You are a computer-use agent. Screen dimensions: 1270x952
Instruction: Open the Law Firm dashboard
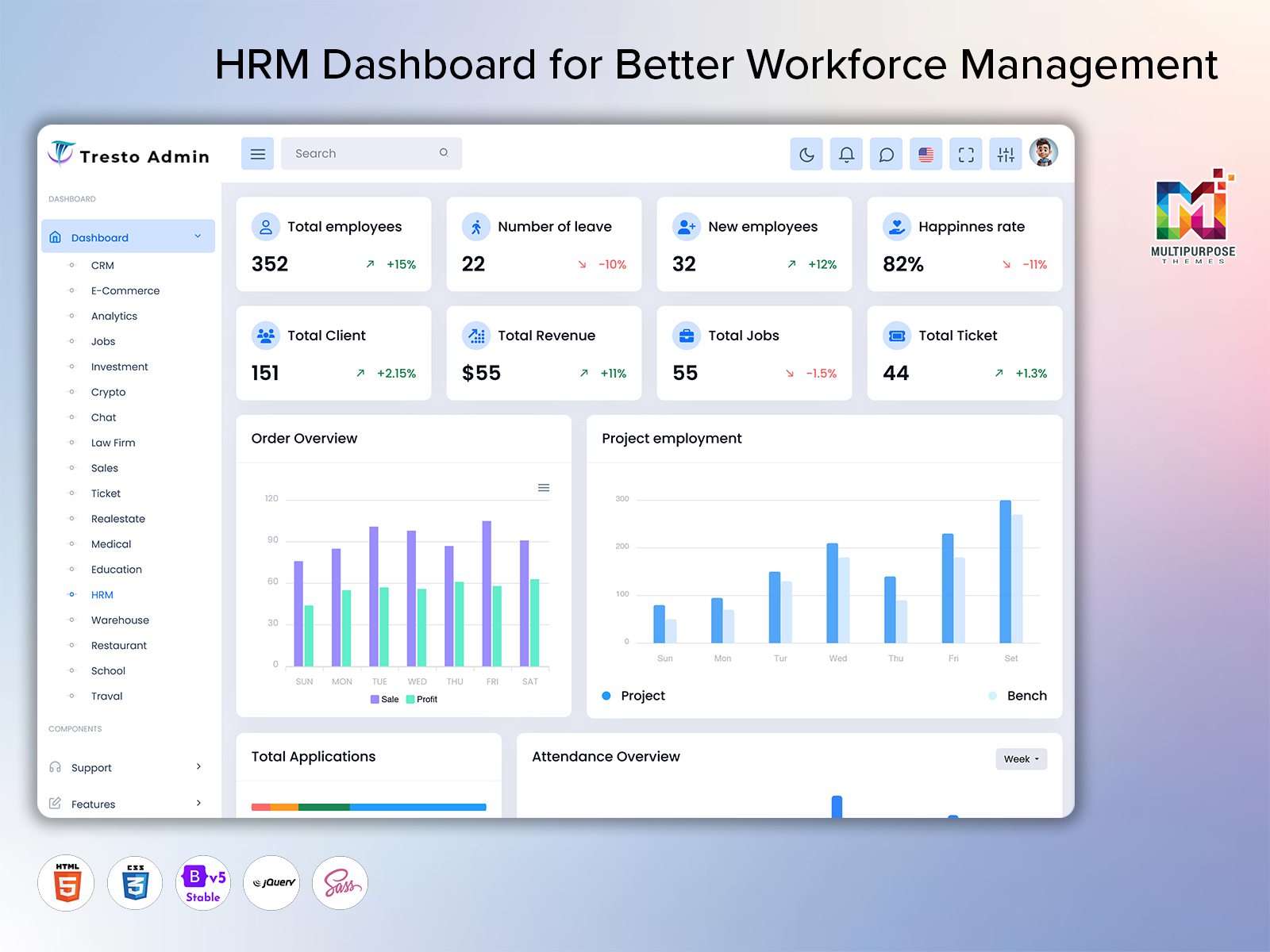coord(114,443)
